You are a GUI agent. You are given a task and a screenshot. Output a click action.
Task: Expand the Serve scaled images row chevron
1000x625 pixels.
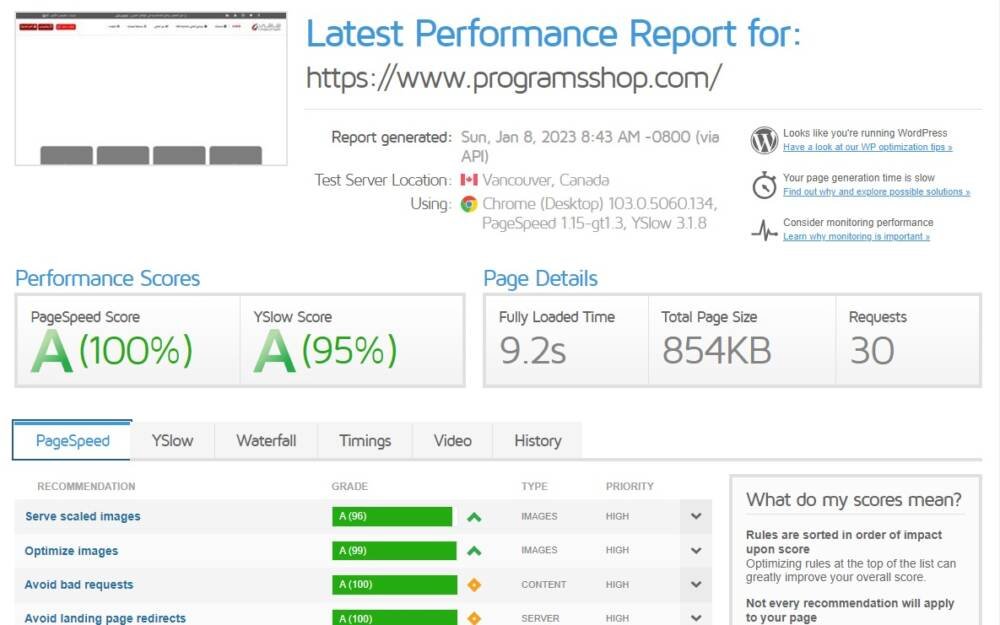[x=696, y=517]
